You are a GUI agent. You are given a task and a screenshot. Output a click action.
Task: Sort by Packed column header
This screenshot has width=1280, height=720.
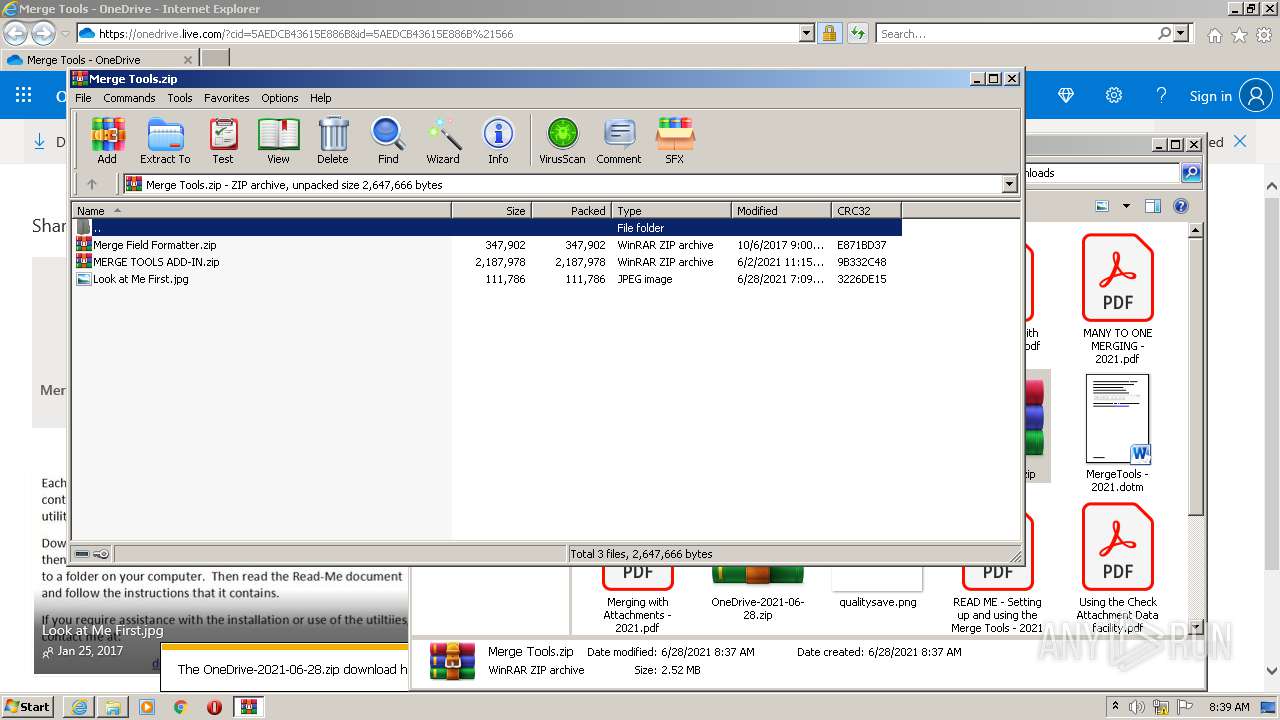click(x=571, y=210)
